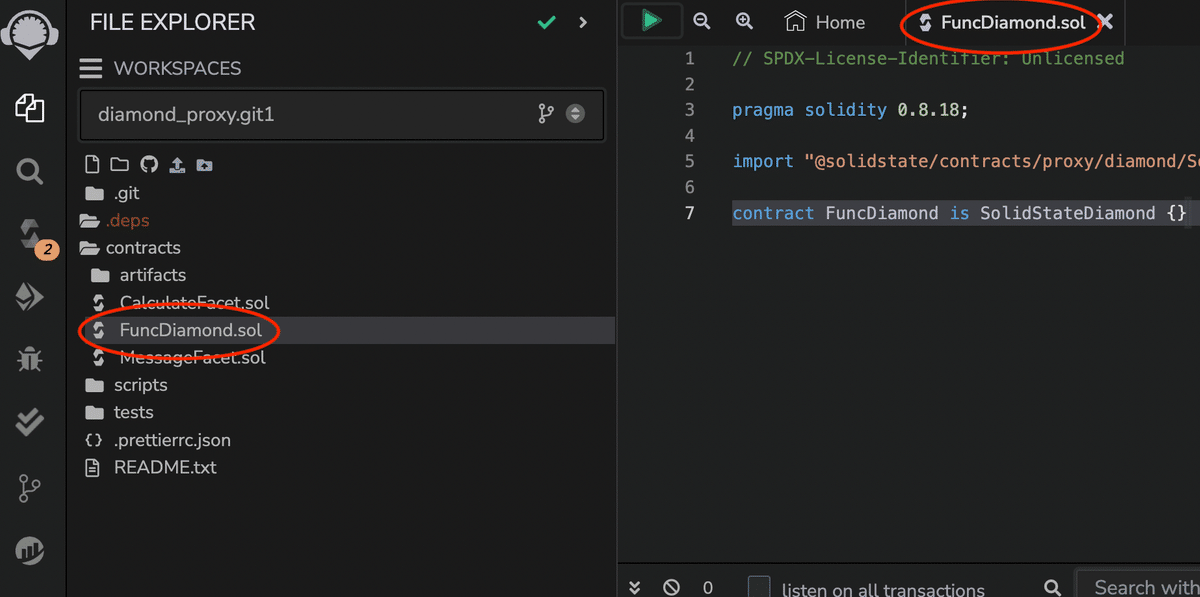1200x597 pixels.
Task: Open the Search in files sidebar icon
Action: (x=29, y=172)
